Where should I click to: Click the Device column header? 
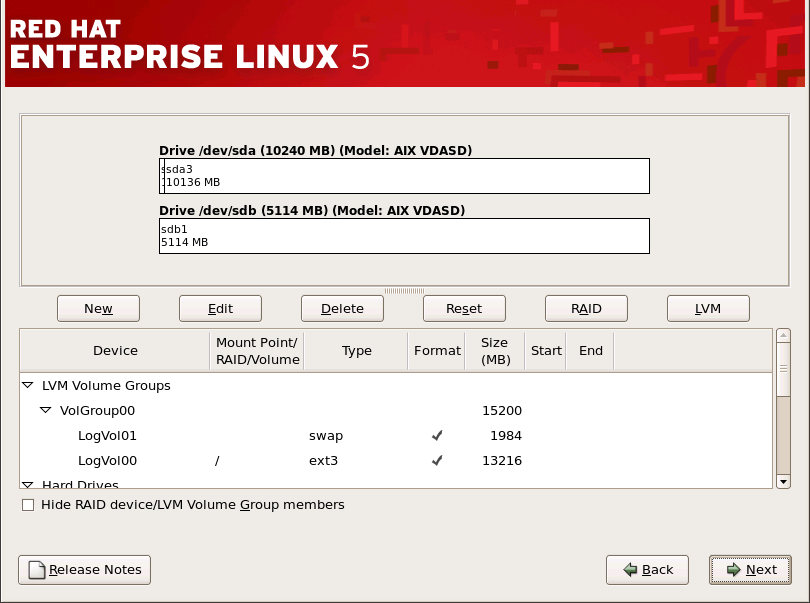pyautogui.click(x=115, y=350)
